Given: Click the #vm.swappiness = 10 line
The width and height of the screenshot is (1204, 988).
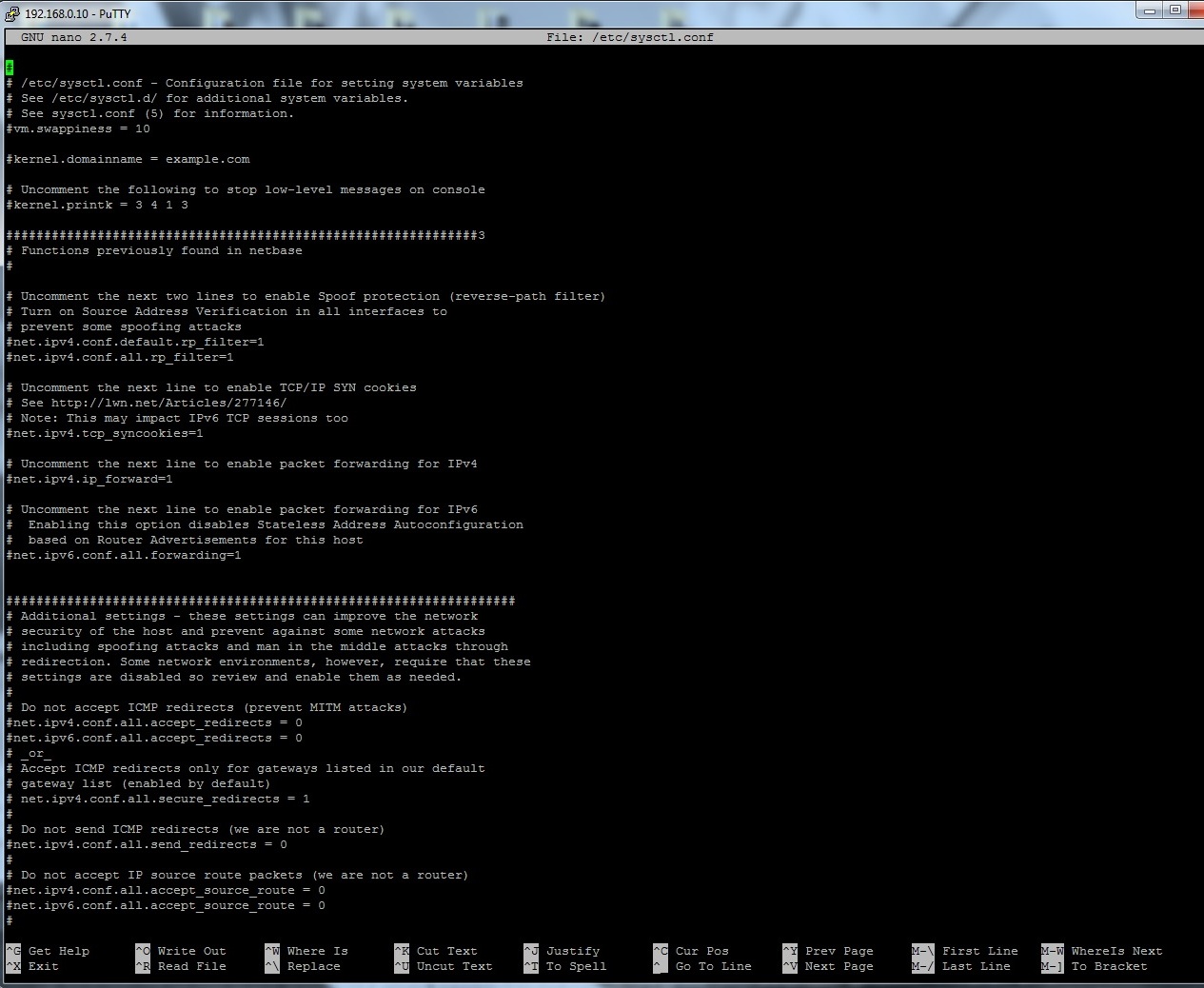Looking at the screenshot, I should pyautogui.click(x=78, y=128).
